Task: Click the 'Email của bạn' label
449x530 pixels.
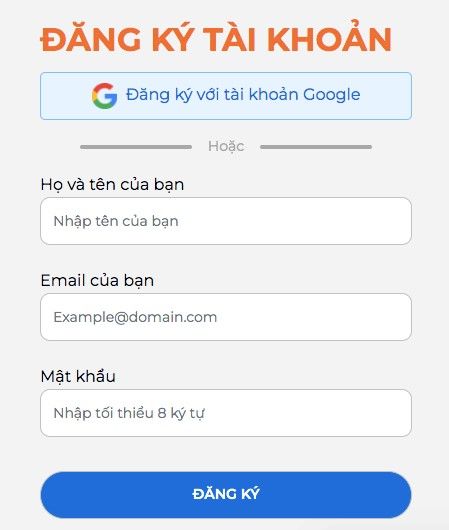Action: click(97, 281)
